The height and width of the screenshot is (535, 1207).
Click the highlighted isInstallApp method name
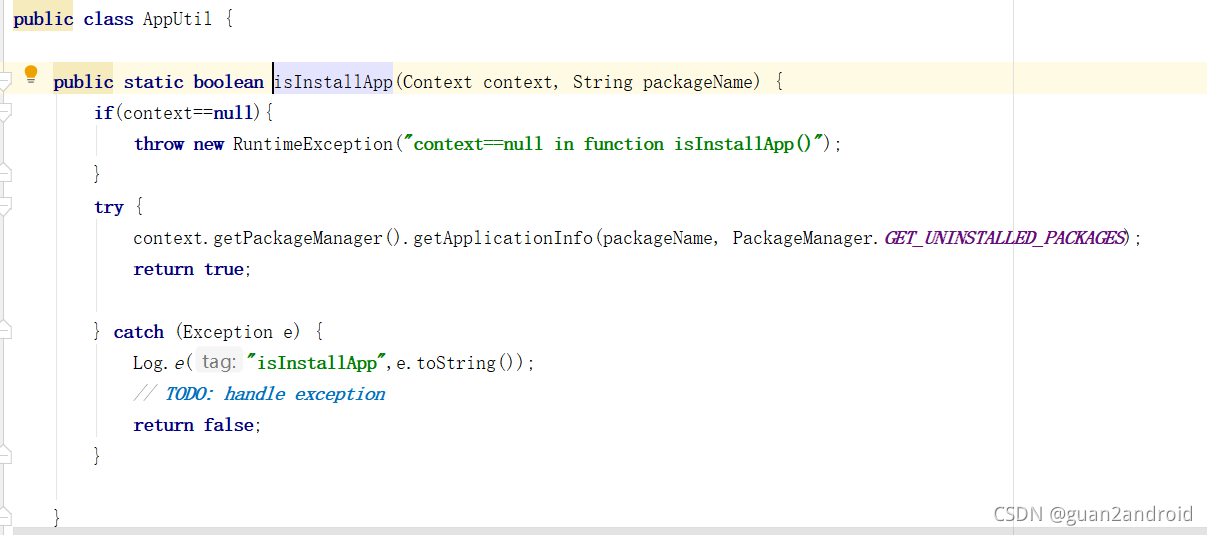[x=333, y=82]
